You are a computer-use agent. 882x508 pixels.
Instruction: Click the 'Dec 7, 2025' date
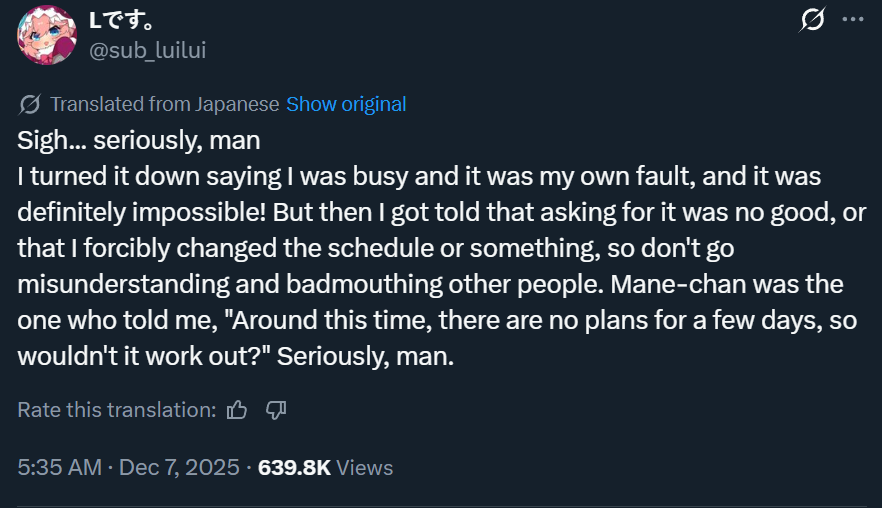pos(179,467)
